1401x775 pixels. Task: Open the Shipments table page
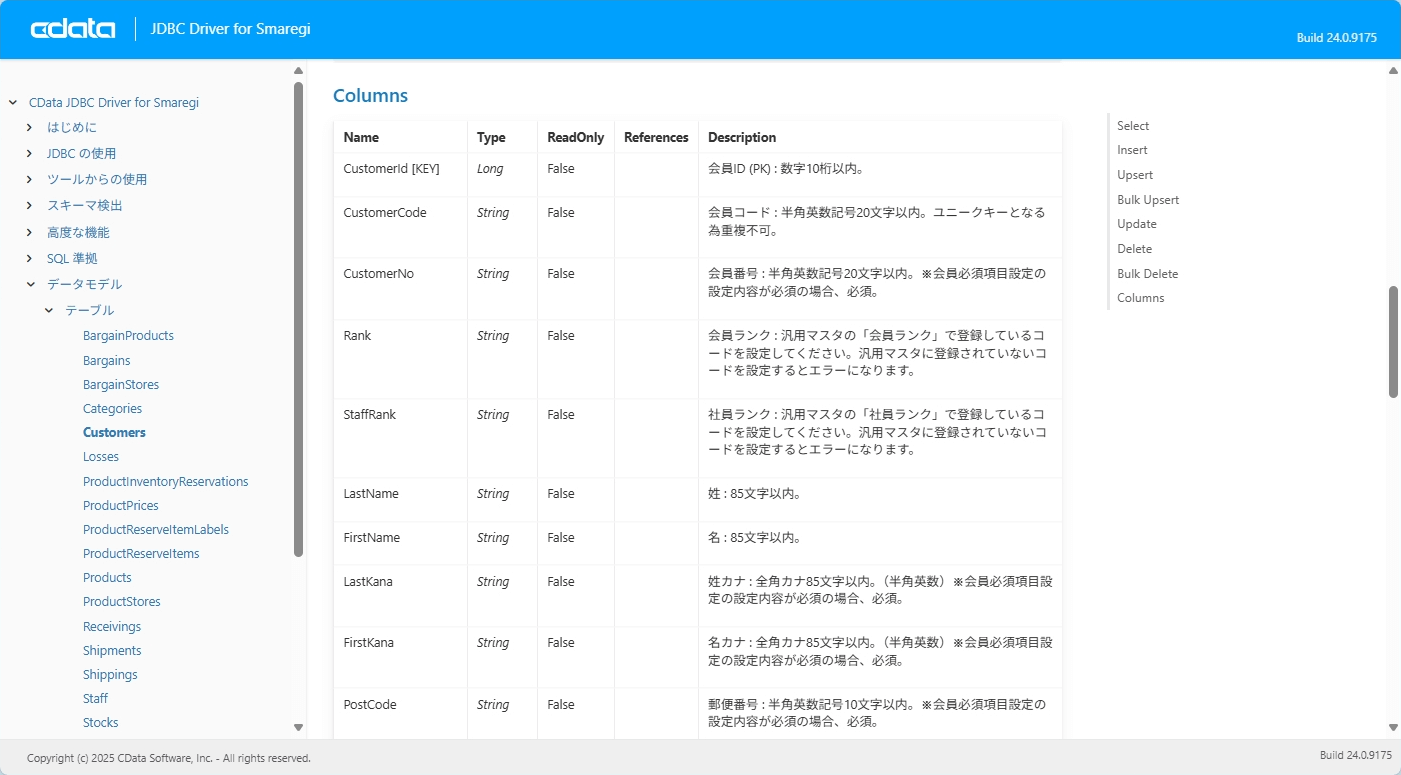click(x=112, y=650)
